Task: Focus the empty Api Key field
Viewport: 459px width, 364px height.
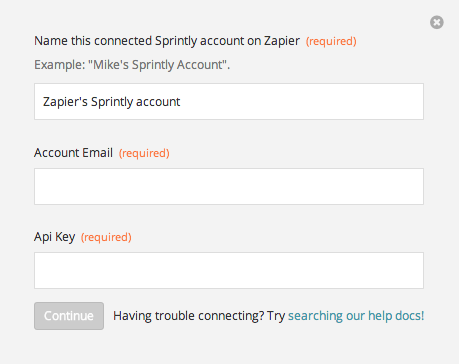Action: [229, 270]
